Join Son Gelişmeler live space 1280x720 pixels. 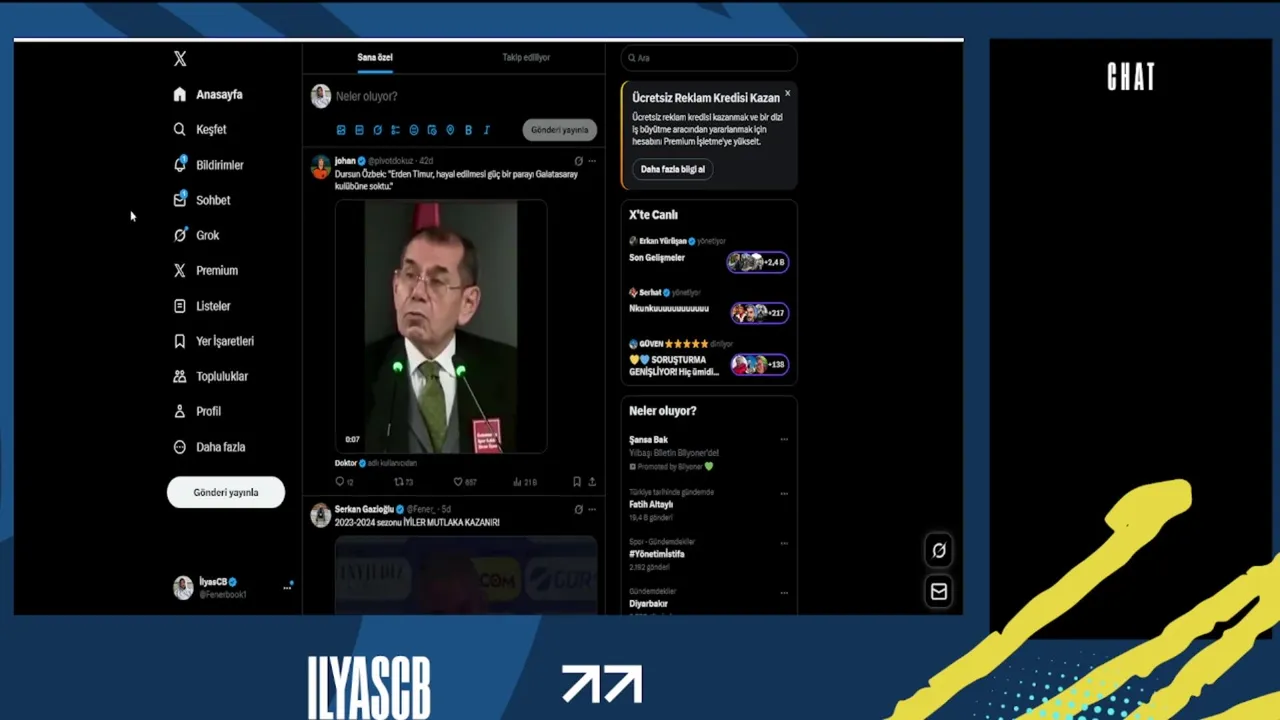click(758, 262)
